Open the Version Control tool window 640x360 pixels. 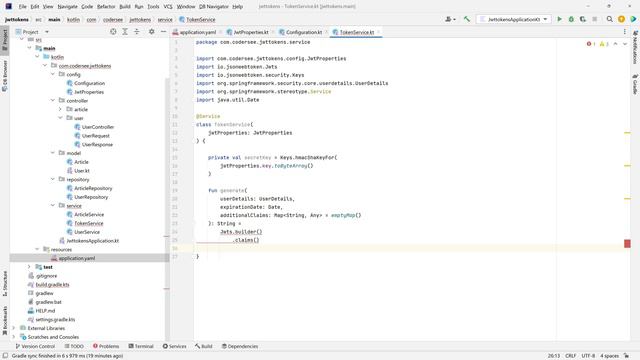pyautogui.click(x=35, y=346)
